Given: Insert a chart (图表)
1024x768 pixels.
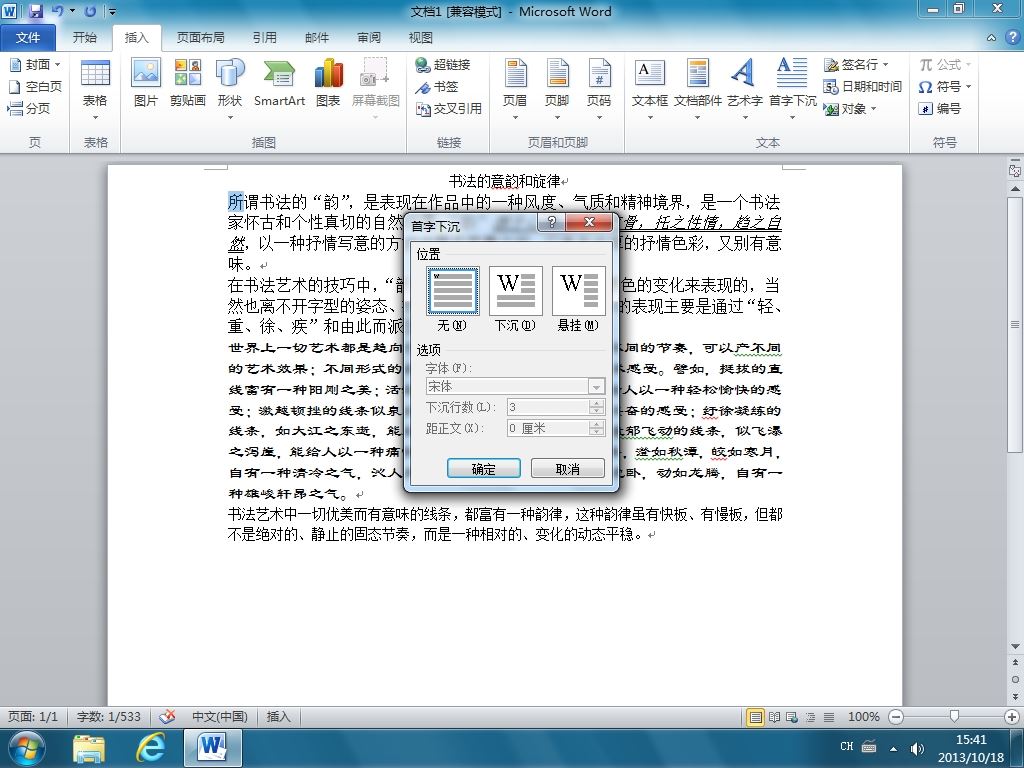Looking at the screenshot, I should pos(328,83).
